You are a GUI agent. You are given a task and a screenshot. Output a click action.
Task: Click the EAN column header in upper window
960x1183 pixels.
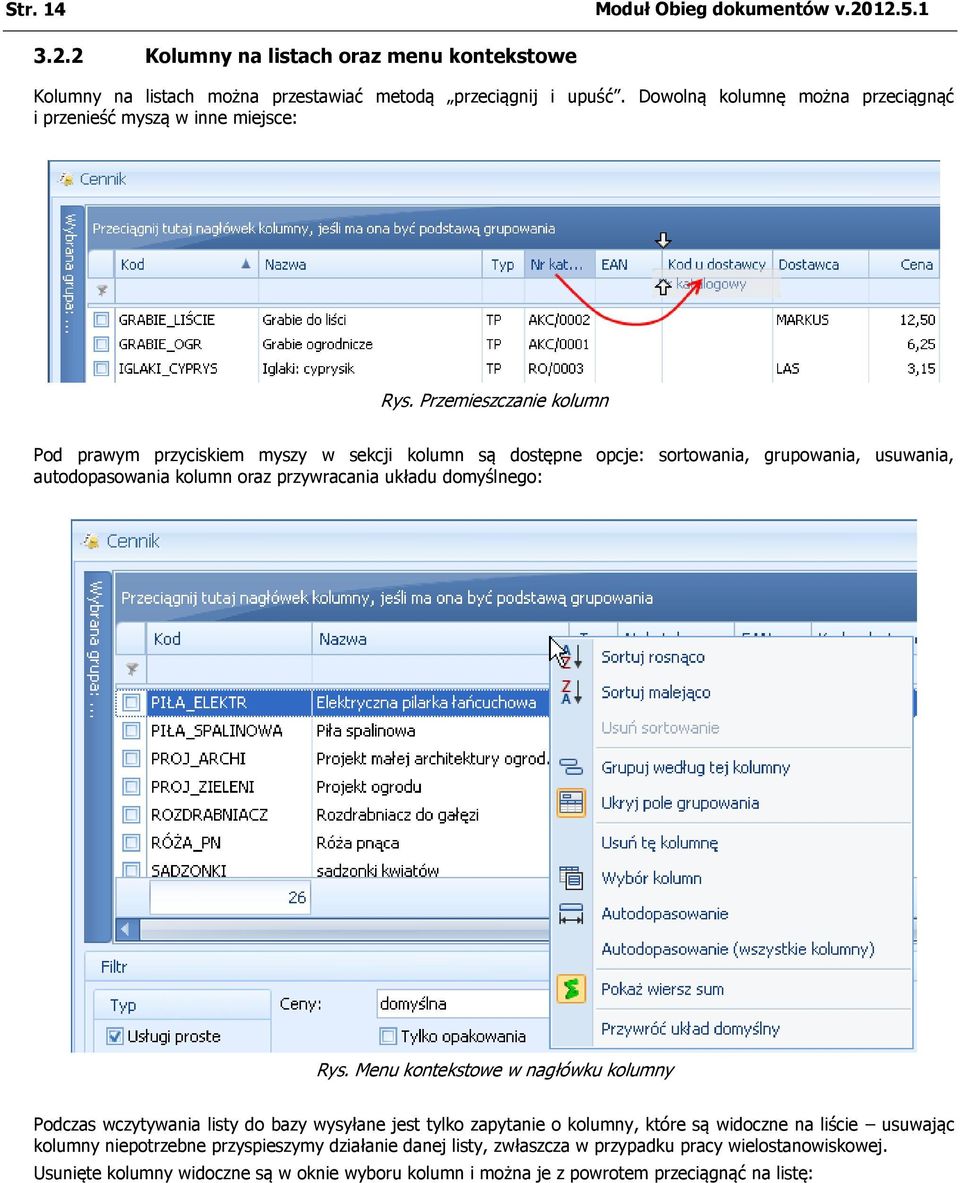tap(628, 264)
